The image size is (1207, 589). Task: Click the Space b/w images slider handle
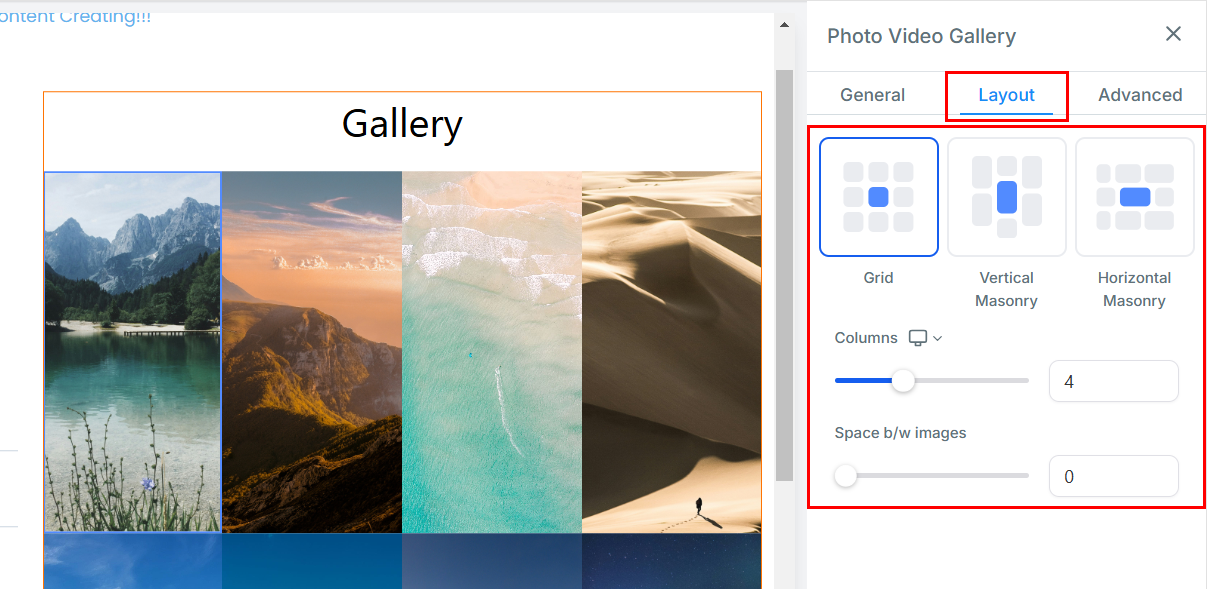[x=846, y=476]
